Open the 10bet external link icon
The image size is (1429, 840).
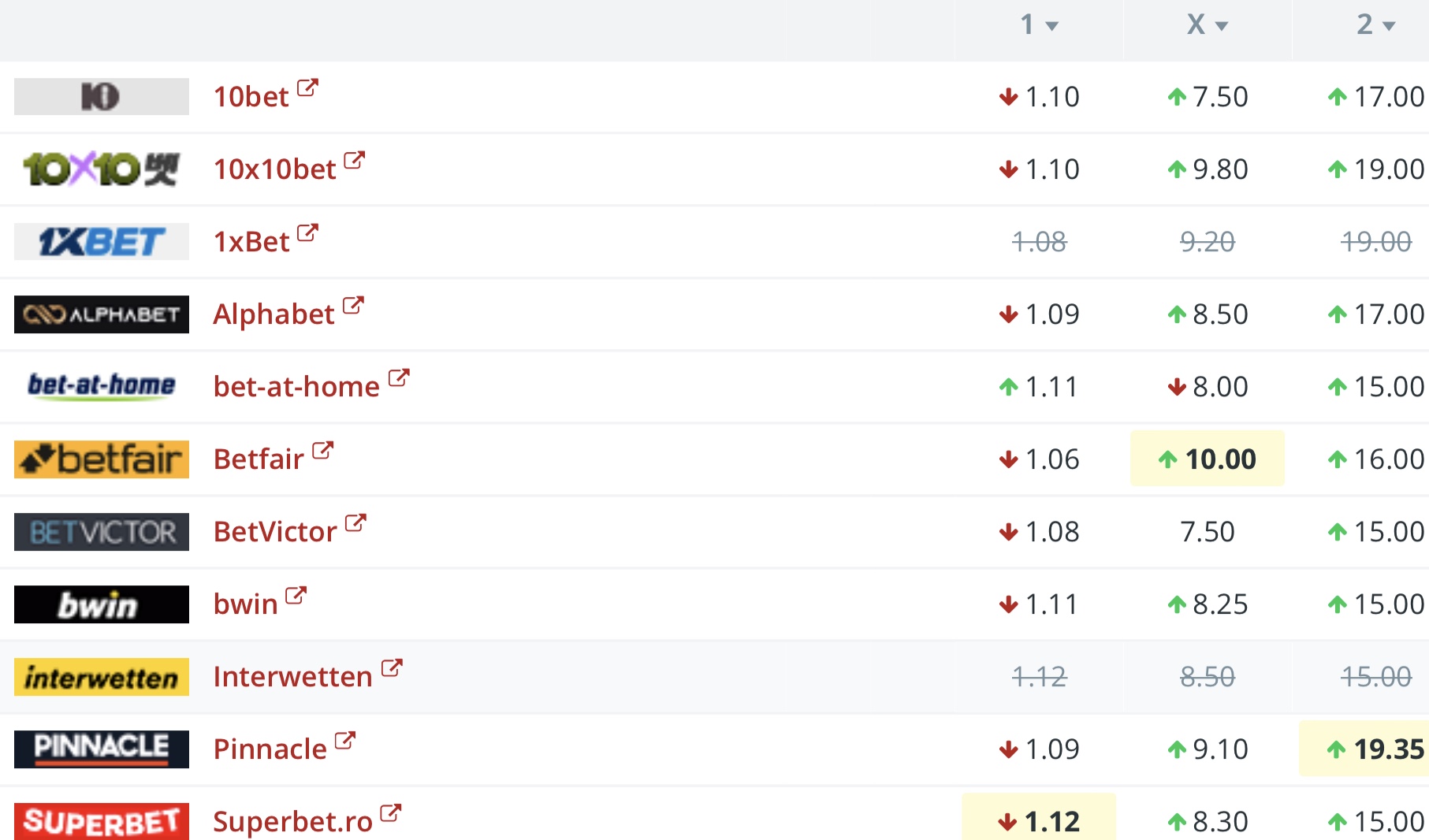(x=307, y=87)
